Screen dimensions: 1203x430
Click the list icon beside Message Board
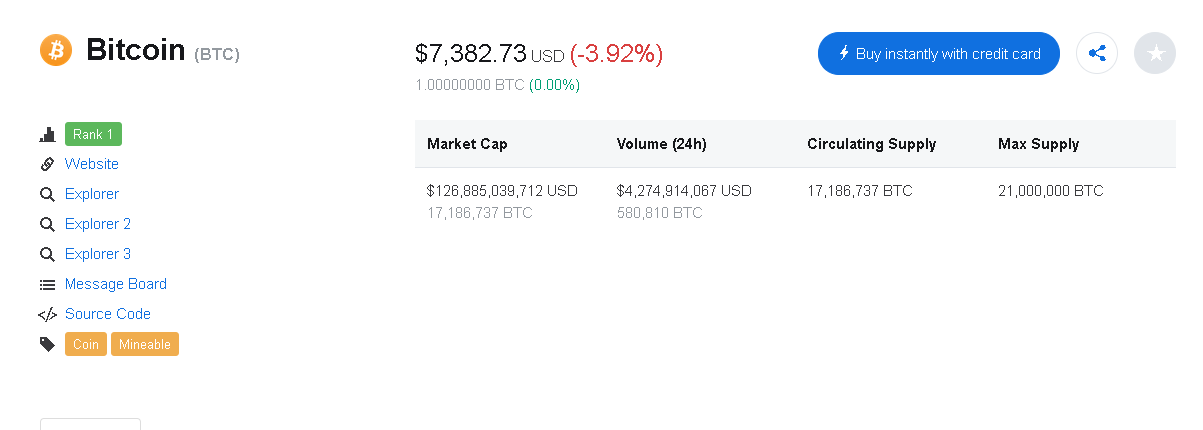click(x=47, y=284)
